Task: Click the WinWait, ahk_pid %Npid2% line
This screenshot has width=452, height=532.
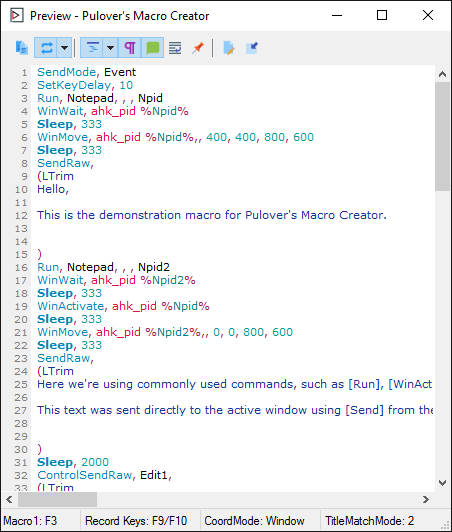Action: coord(116,280)
